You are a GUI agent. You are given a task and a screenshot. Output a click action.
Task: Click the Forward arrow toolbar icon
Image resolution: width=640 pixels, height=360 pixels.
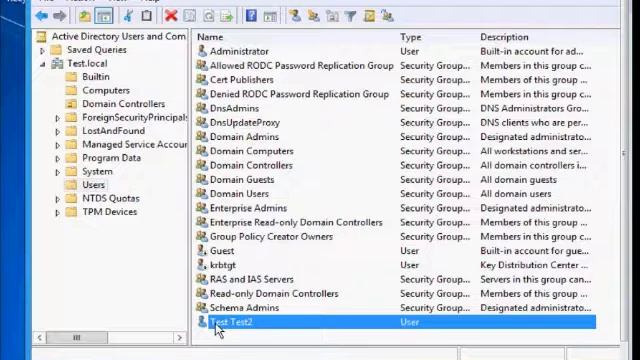pyautogui.click(x=60, y=16)
